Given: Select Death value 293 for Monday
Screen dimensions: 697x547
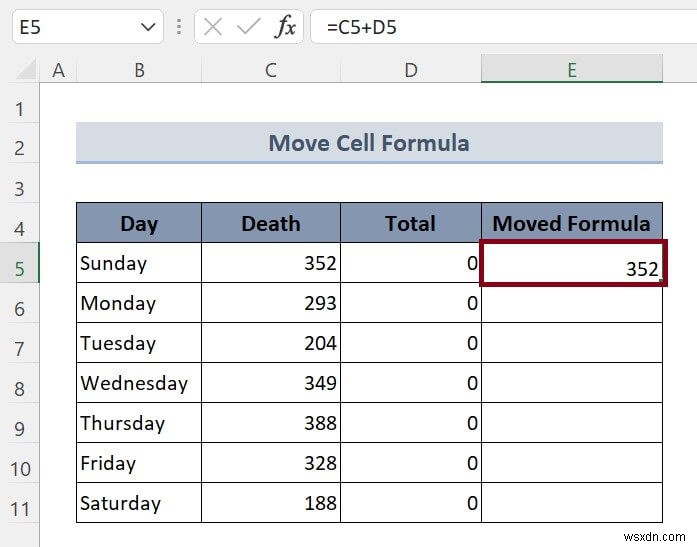Looking at the screenshot, I should tap(271, 303).
